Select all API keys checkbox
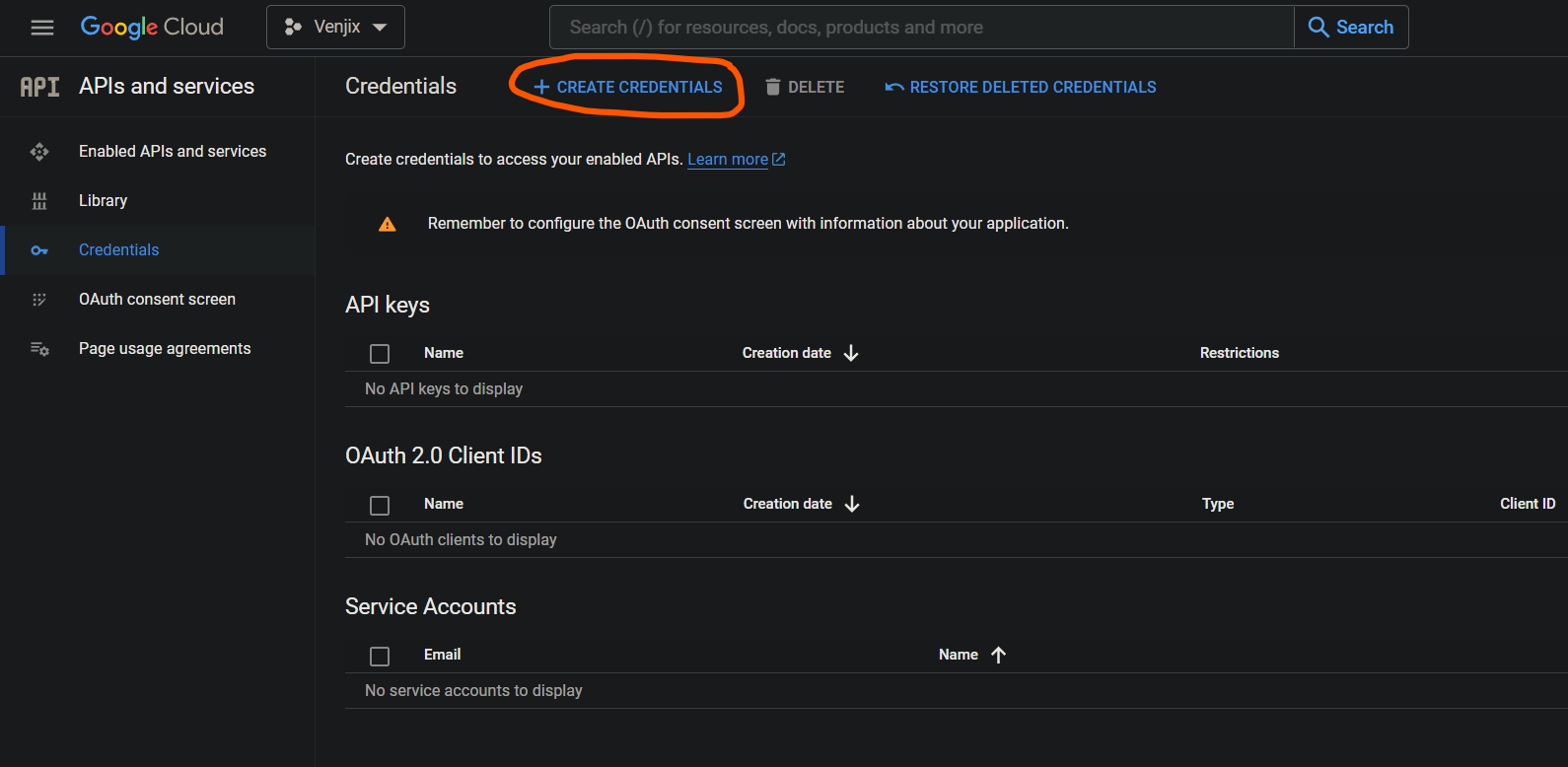This screenshot has height=767, width=1568. pyautogui.click(x=380, y=354)
